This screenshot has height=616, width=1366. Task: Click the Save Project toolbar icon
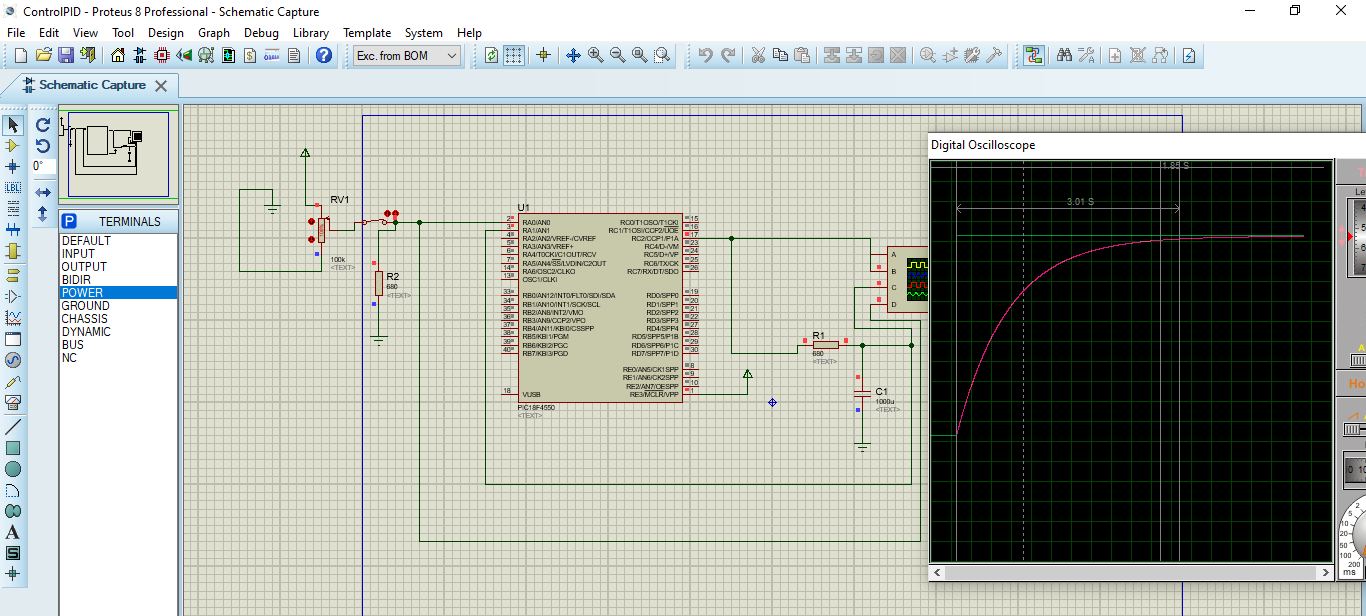click(x=66, y=56)
